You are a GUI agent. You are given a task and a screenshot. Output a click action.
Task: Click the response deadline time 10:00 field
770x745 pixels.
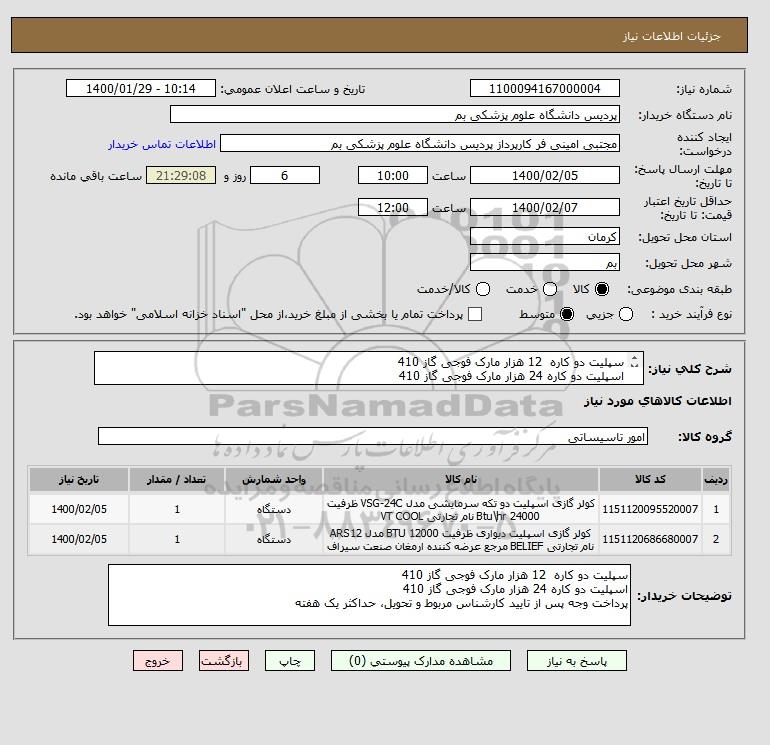coord(393,175)
